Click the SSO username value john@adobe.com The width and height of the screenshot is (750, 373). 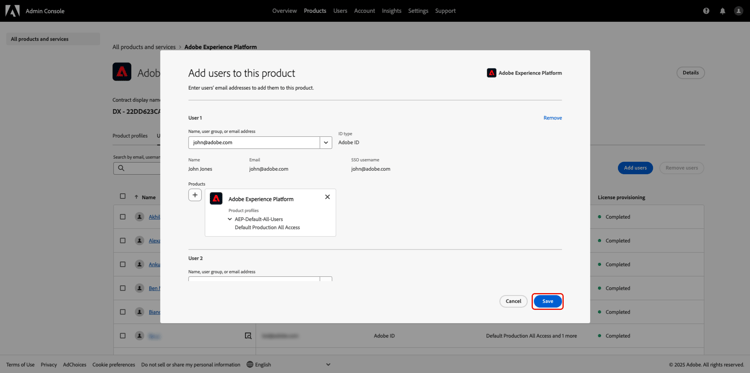coord(371,169)
